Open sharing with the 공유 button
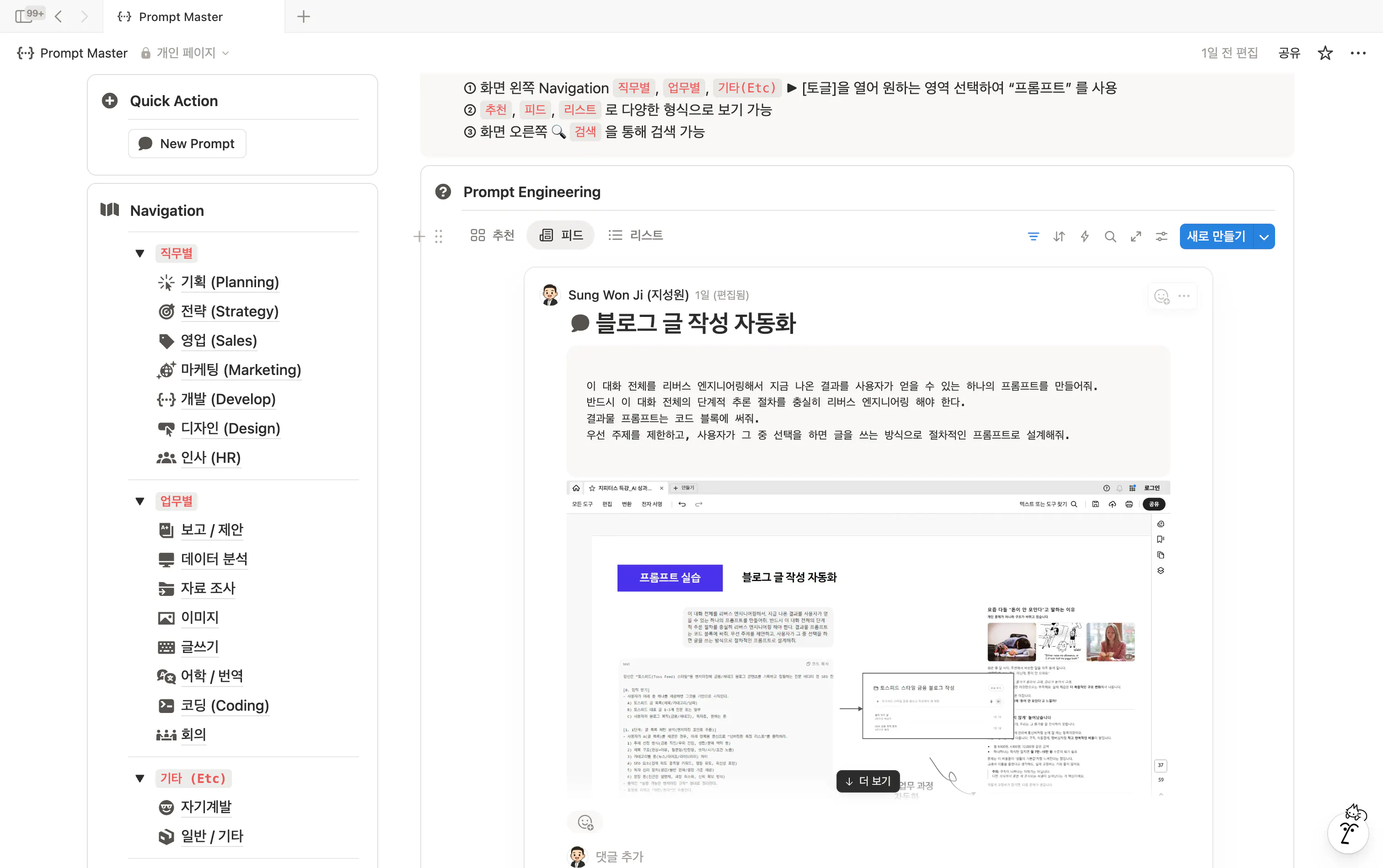This screenshot has width=1383, height=868. coord(1288,52)
